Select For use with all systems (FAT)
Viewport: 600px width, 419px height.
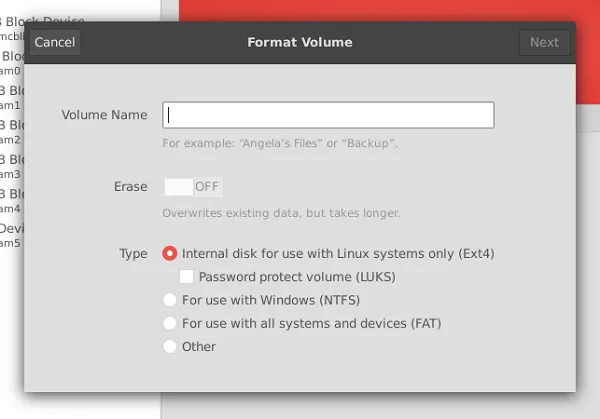point(170,323)
